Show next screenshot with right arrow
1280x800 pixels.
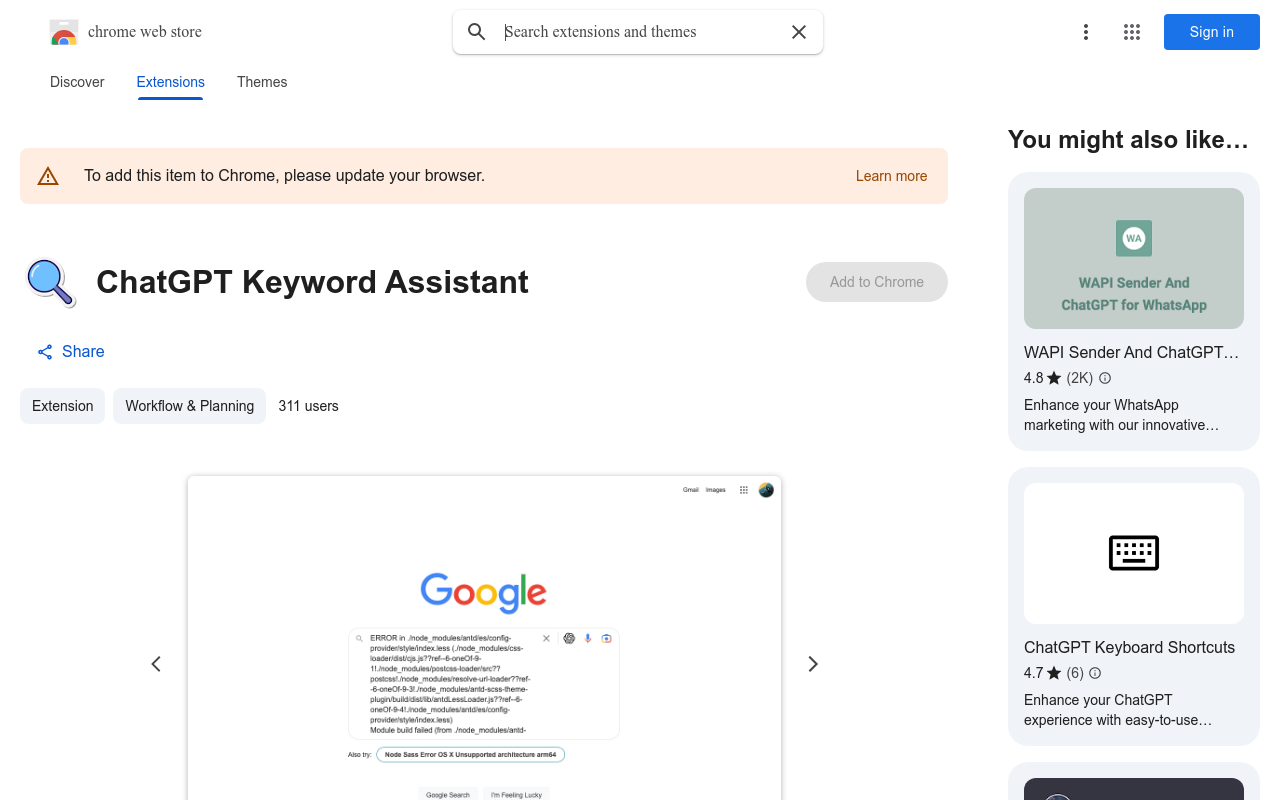813,664
